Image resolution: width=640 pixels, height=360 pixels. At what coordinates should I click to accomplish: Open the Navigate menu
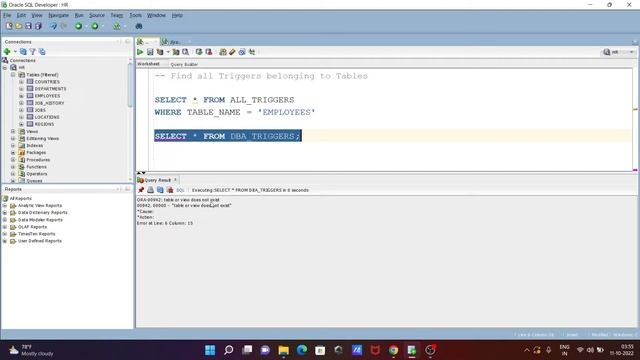[58, 15]
